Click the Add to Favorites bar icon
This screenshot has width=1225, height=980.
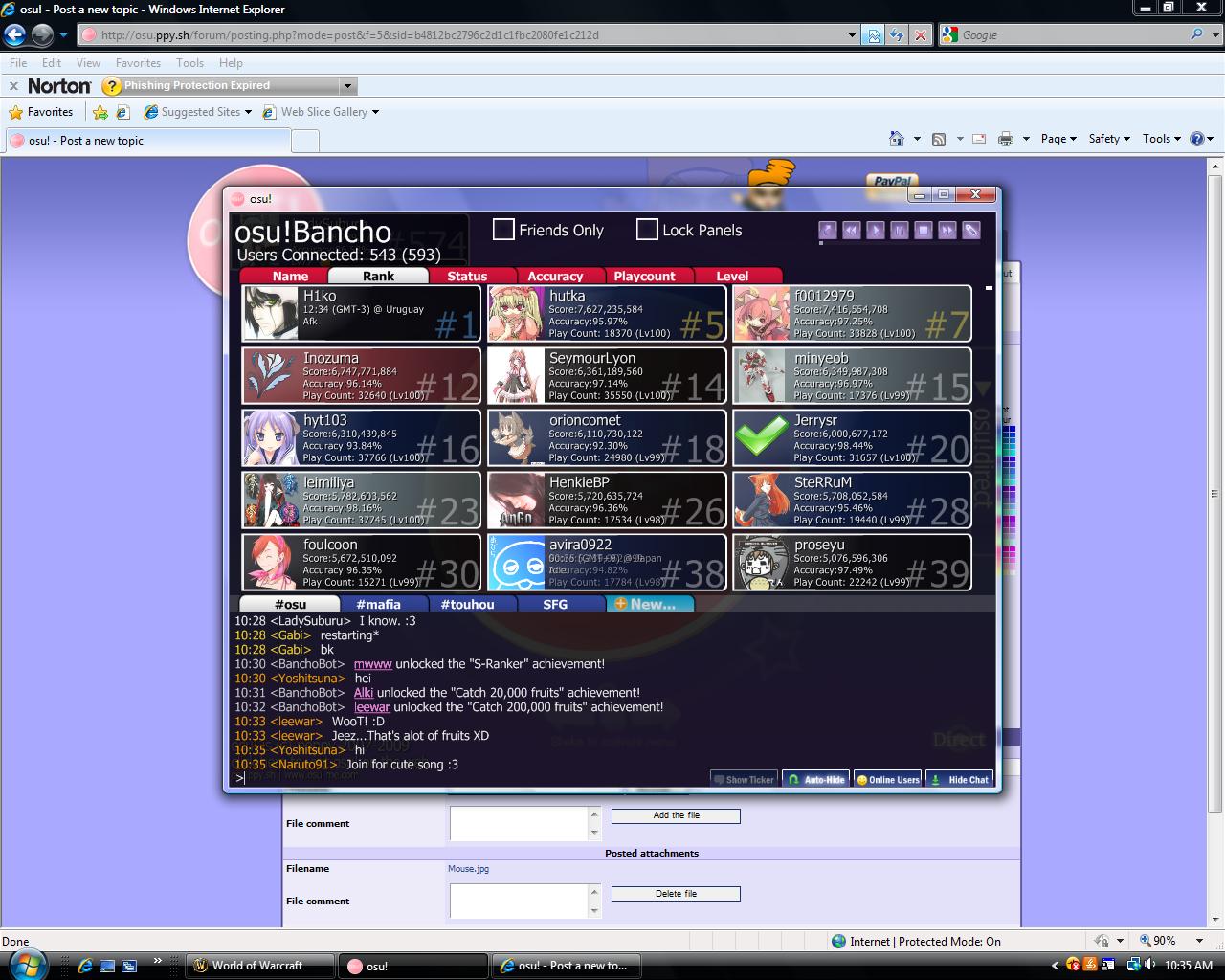tap(100, 112)
